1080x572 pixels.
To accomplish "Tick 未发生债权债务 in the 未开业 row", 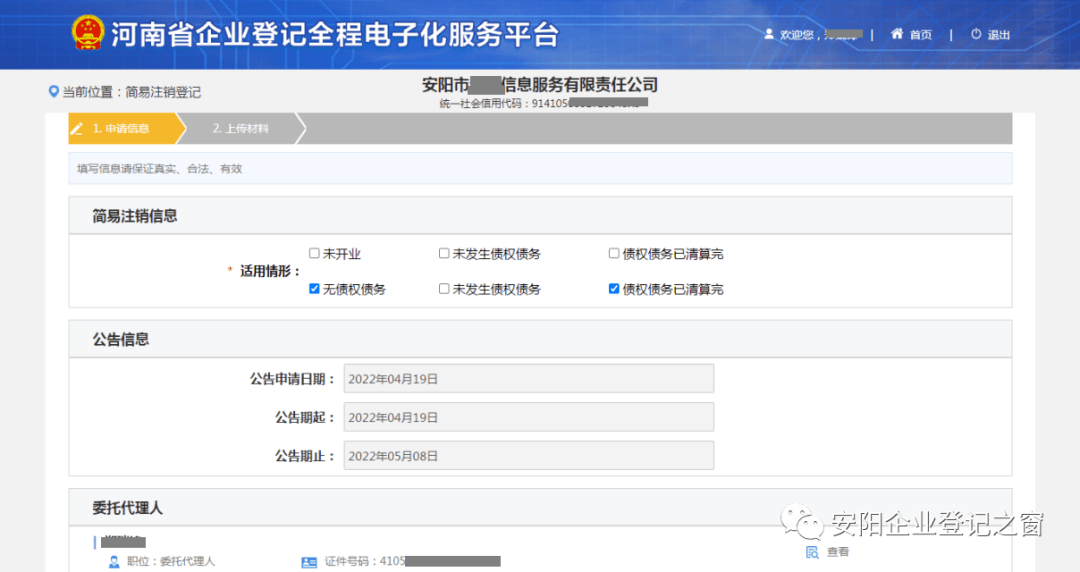I will (x=444, y=253).
